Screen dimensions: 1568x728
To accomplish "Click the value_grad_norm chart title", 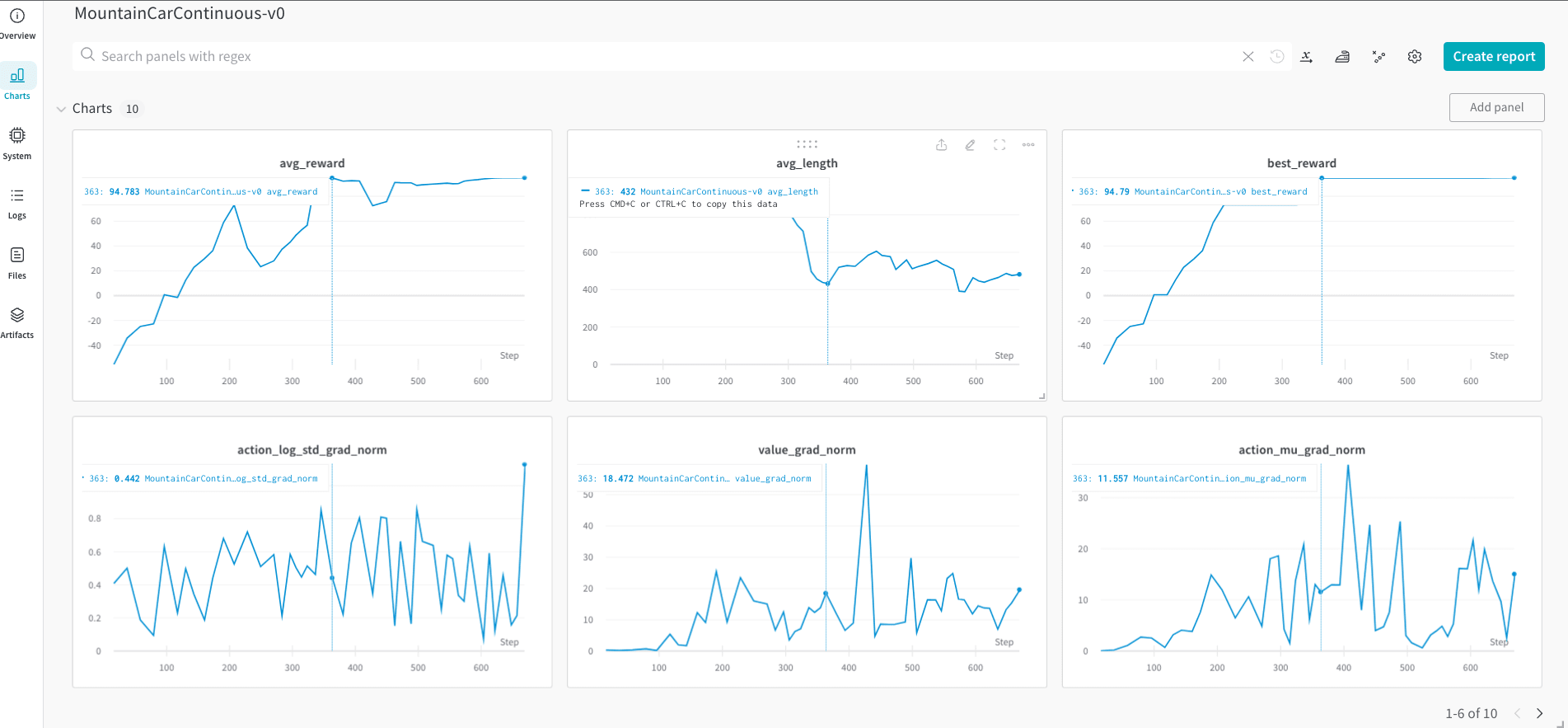I will pos(807,450).
